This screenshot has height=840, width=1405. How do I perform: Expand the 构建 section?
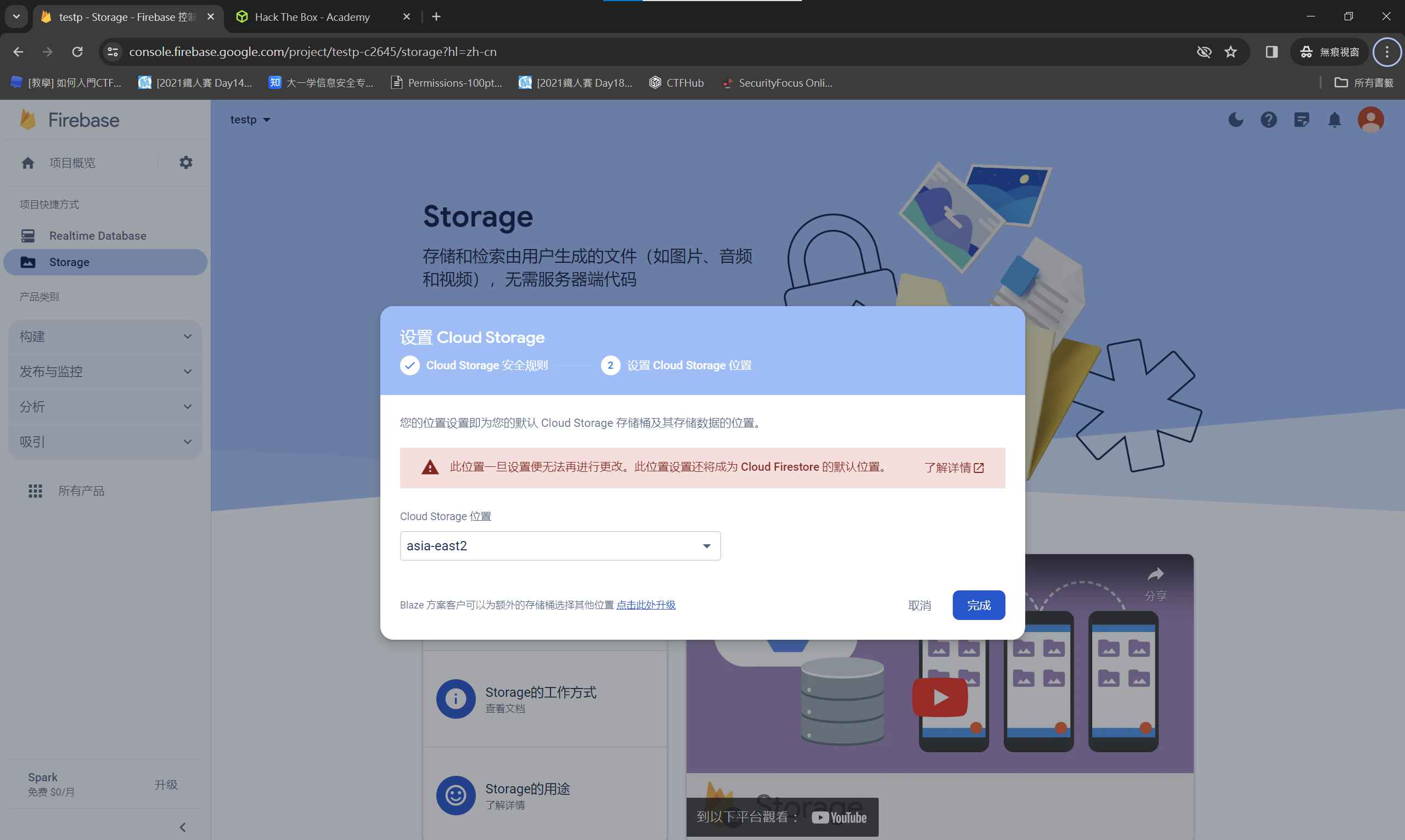105,337
